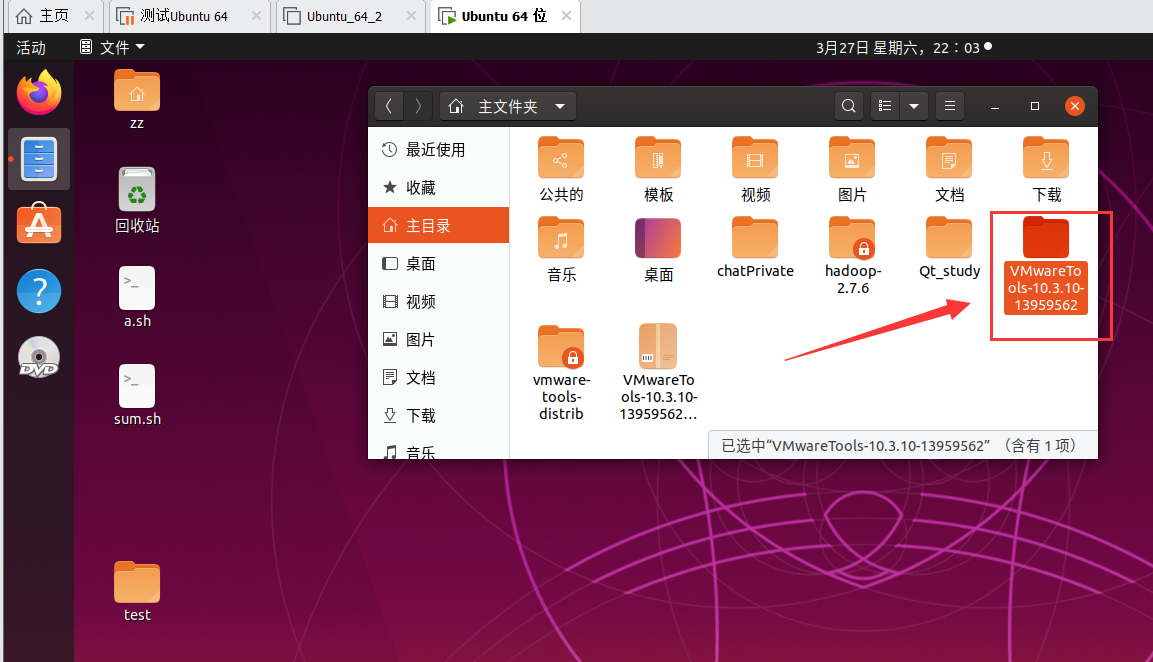Screen dimensions: 1153x662
Task: Select the VMwareTools archive file
Action: coord(658,373)
